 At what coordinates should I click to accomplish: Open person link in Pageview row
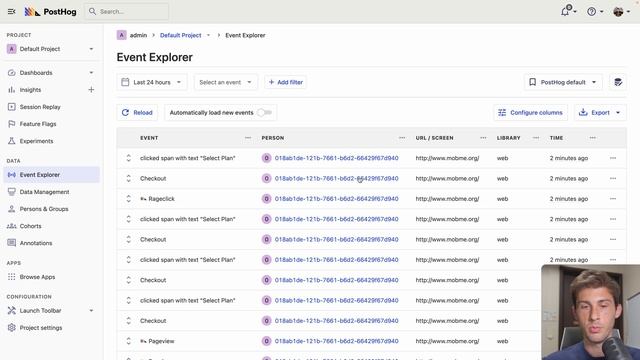(x=336, y=341)
